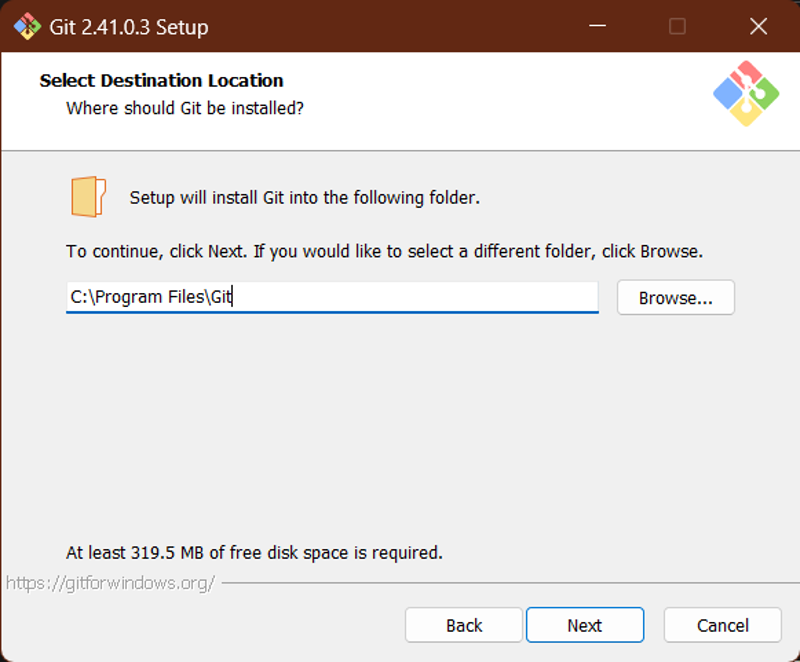Click the "To continue, click Next" instruction text
Image resolution: width=800 pixels, height=662 pixels.
click(384, 251)
